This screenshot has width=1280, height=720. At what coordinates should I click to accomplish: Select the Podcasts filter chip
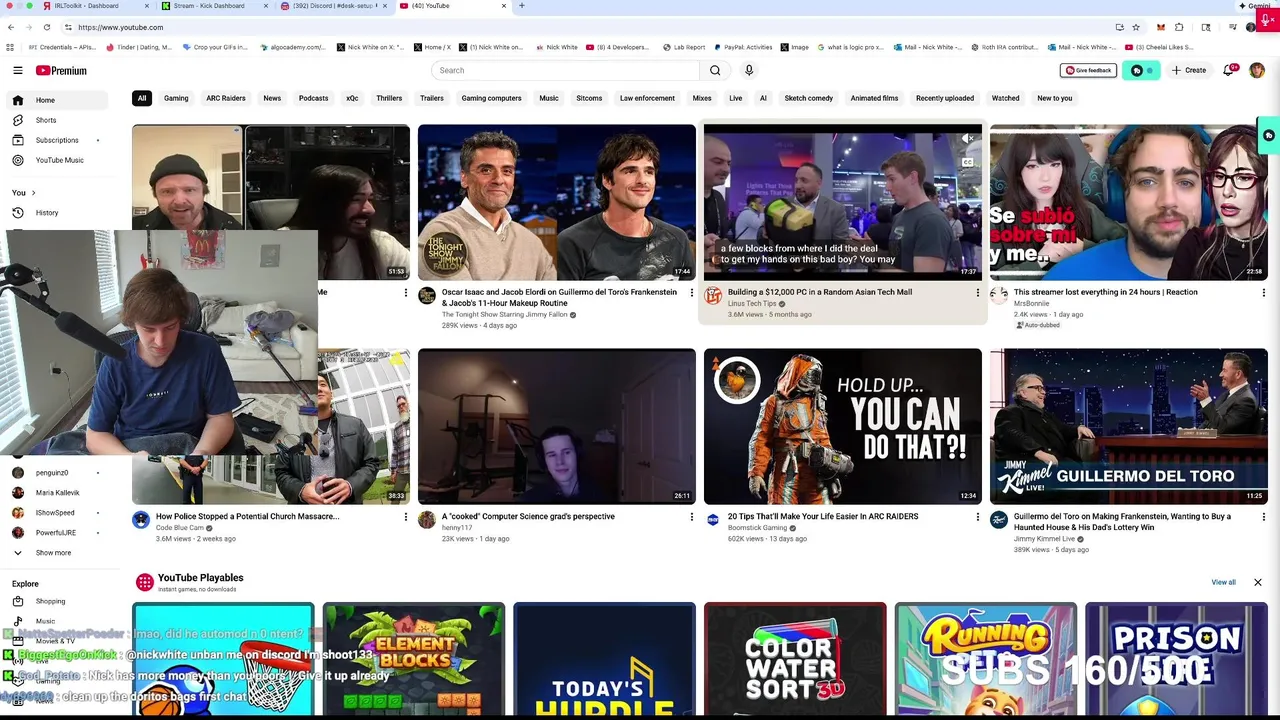coord(313,98)
